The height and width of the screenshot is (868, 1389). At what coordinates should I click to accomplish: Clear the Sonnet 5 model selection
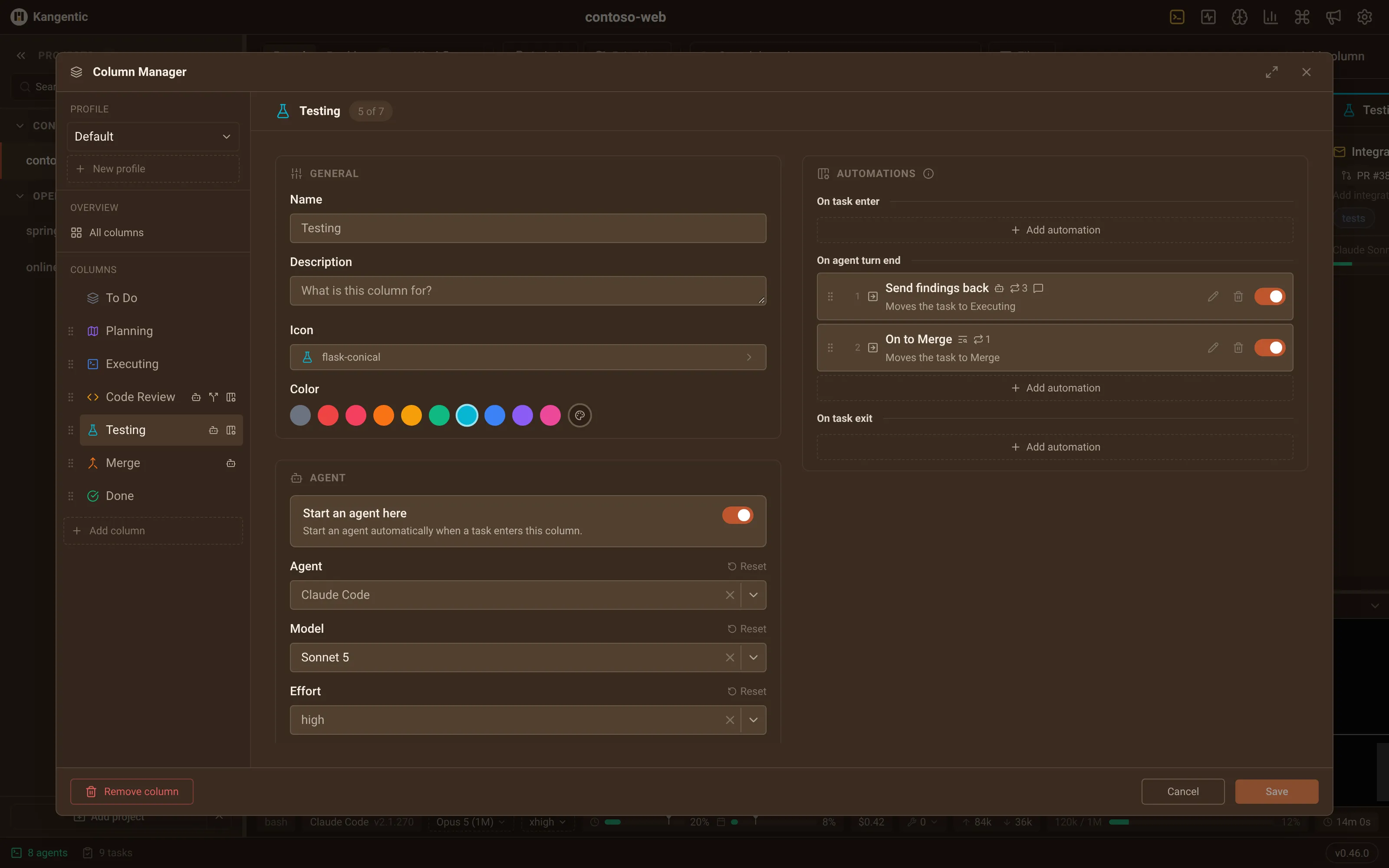tap(730, 658)
